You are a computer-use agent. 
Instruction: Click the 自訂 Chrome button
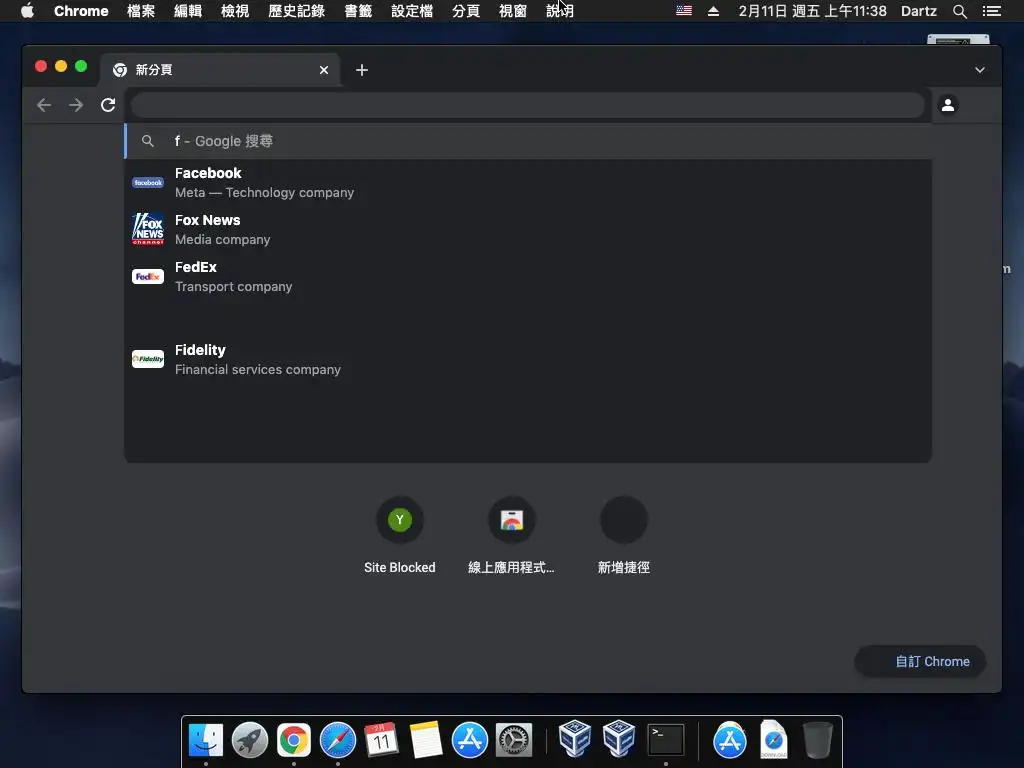[x=921, y=662]
